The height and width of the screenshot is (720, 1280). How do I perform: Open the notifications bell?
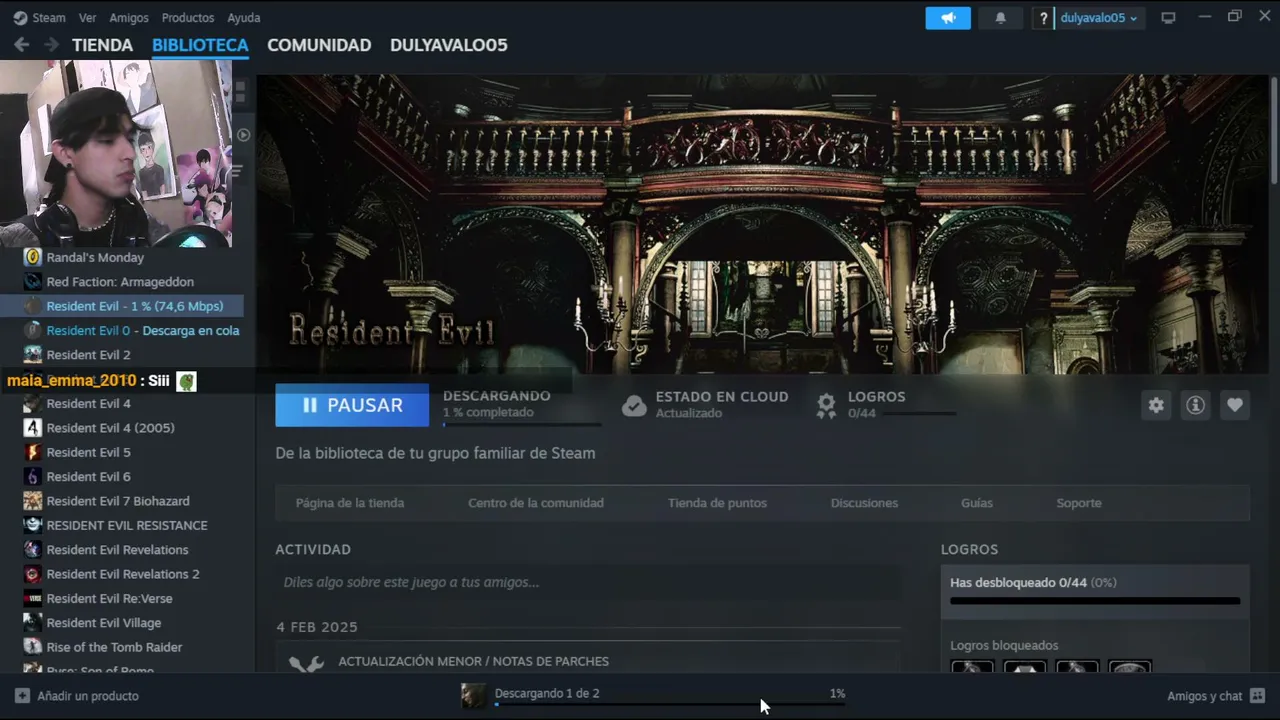point(1000,18)
